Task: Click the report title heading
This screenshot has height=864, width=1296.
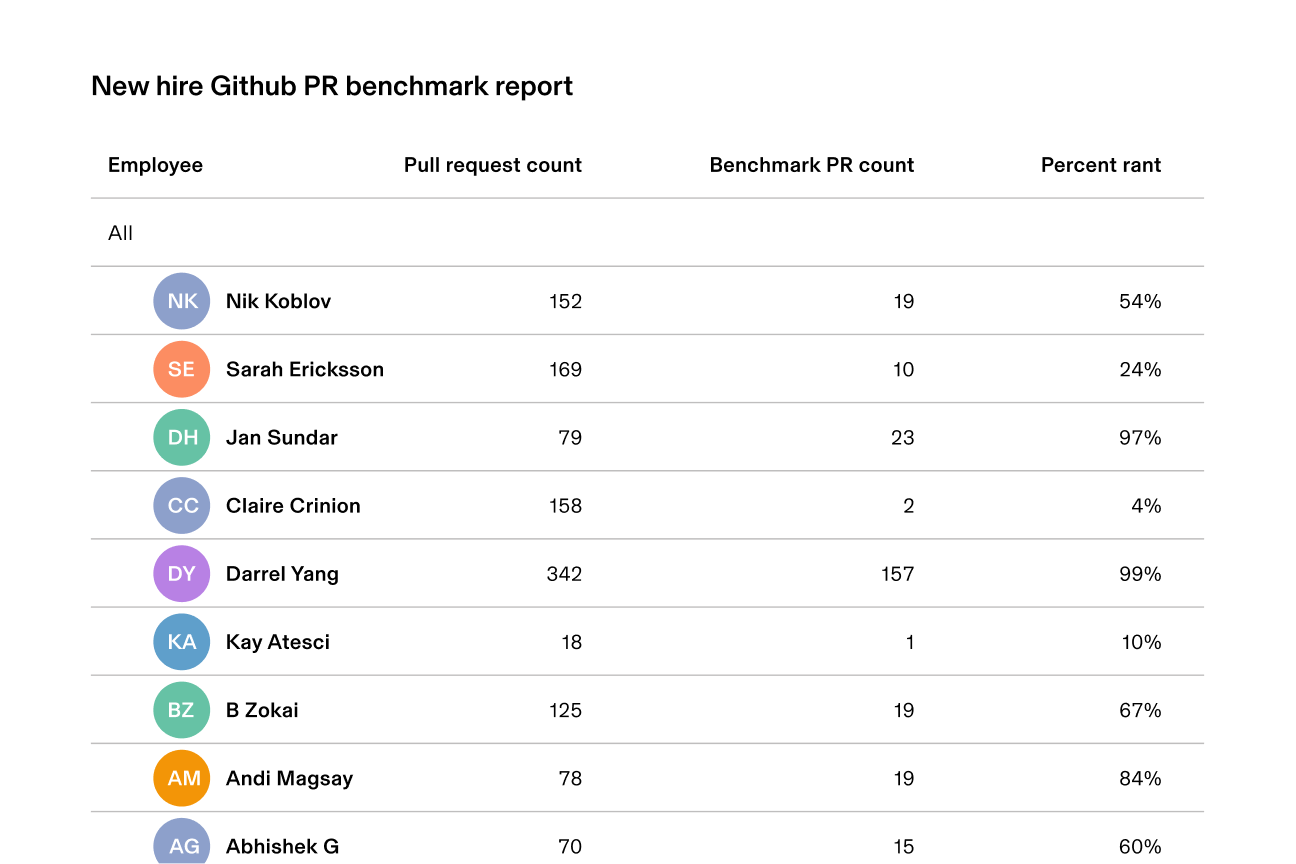Action: click(x=332, y=86)
